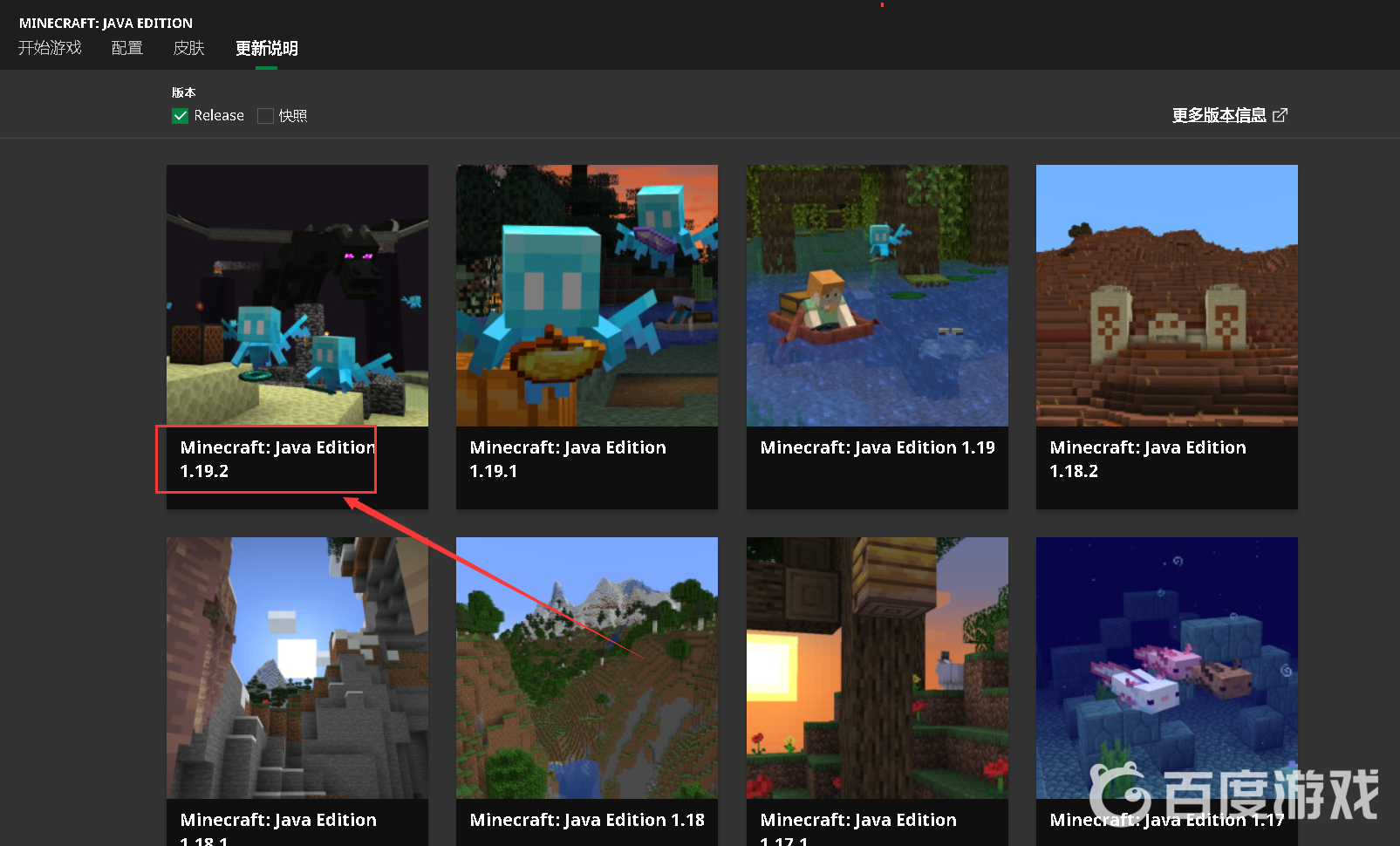The height and width of the screenshot is (846, 1400).
Task: Open the 开始游戏 tab
Action: (x=50, y=48)
